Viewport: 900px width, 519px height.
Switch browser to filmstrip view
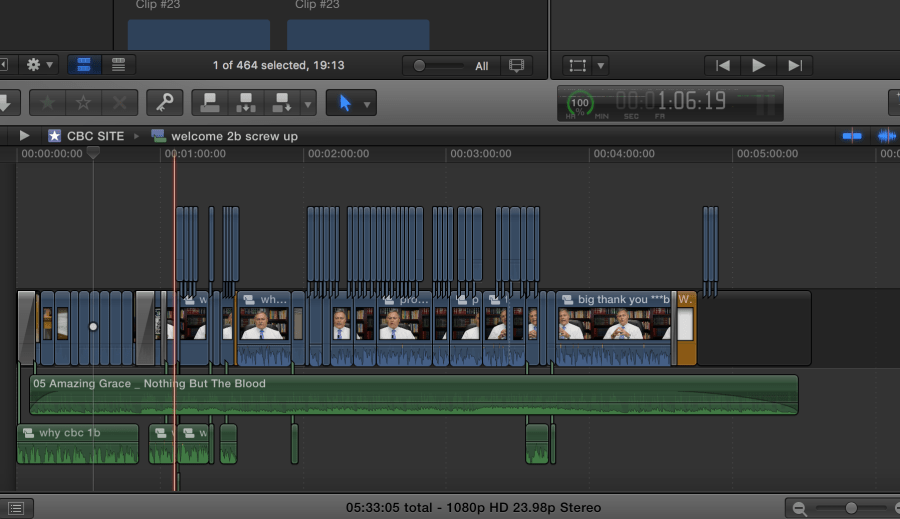click(x=84, y=65)
